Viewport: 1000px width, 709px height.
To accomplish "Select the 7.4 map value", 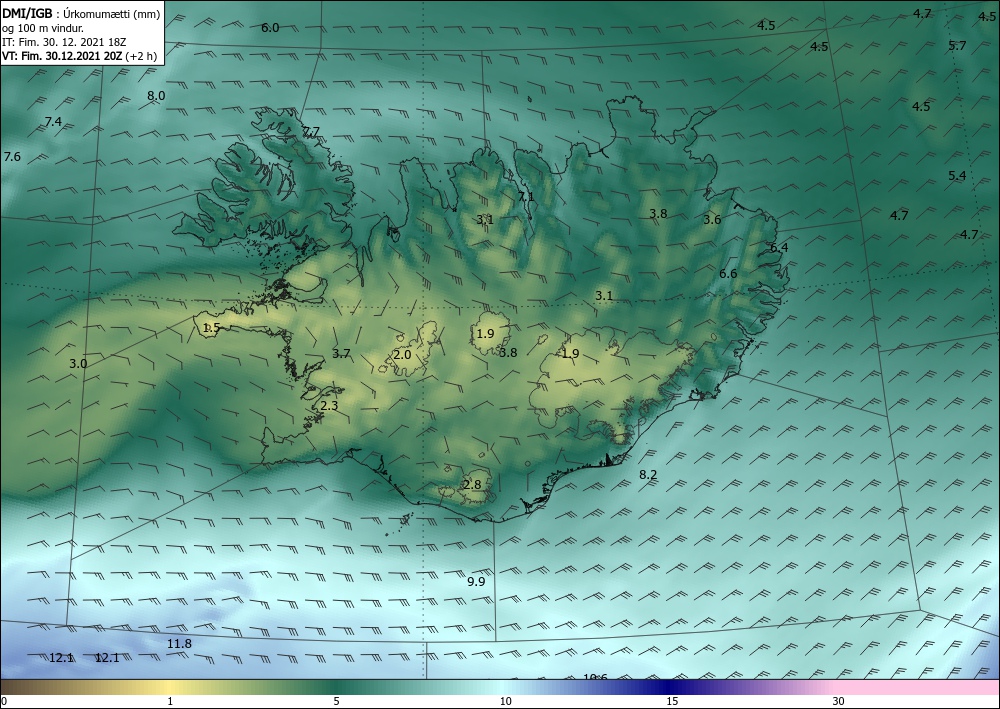I will click(54, 121).
